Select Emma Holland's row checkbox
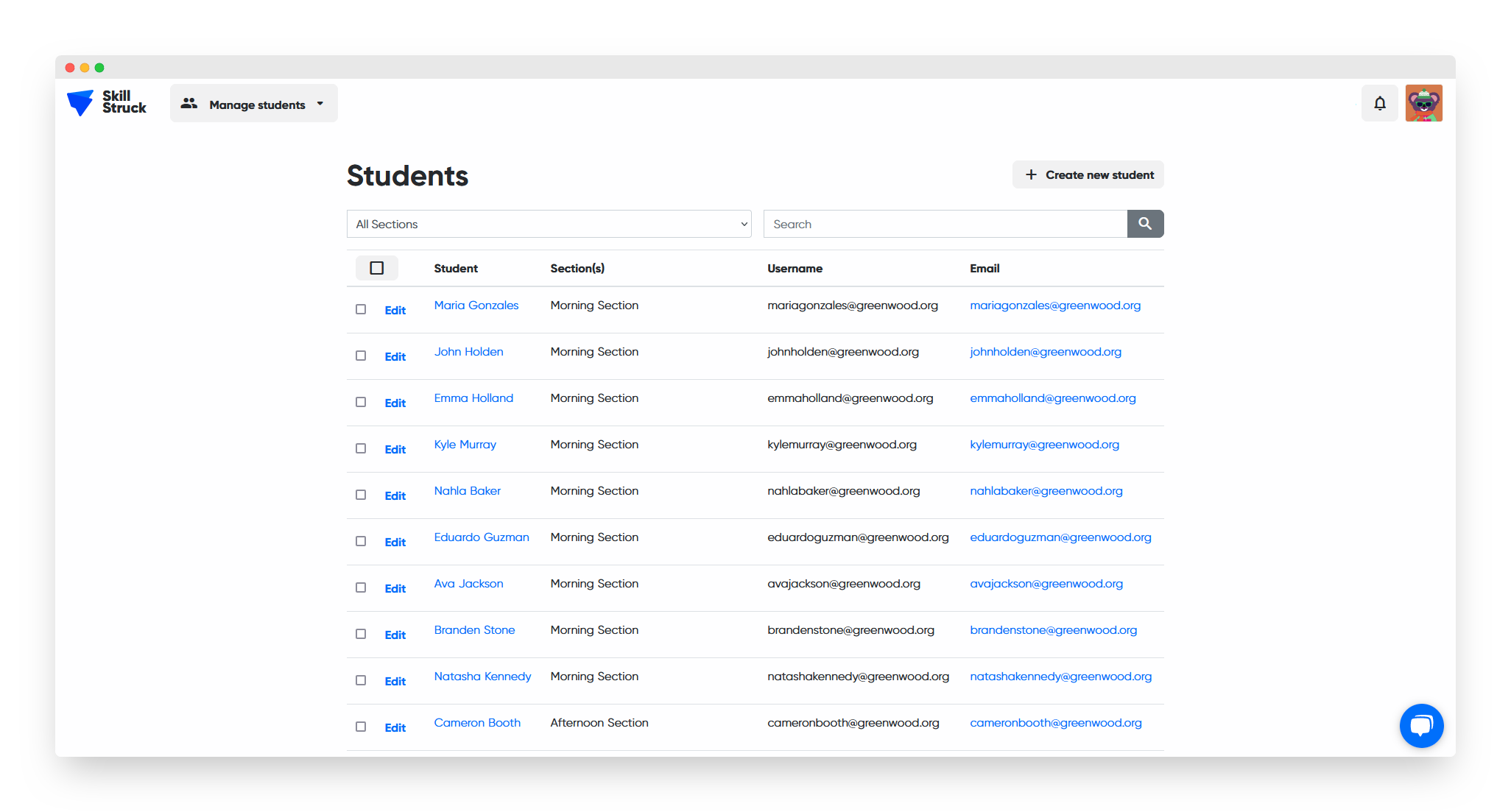Viewport: 1511px width, 812px height. click(x=361, y=402)
